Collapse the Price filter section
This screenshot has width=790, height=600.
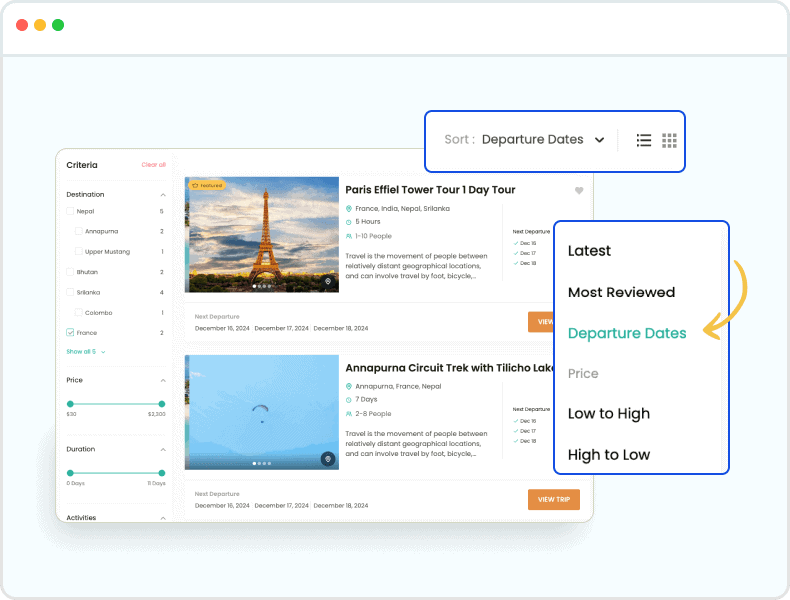[162, 381]
